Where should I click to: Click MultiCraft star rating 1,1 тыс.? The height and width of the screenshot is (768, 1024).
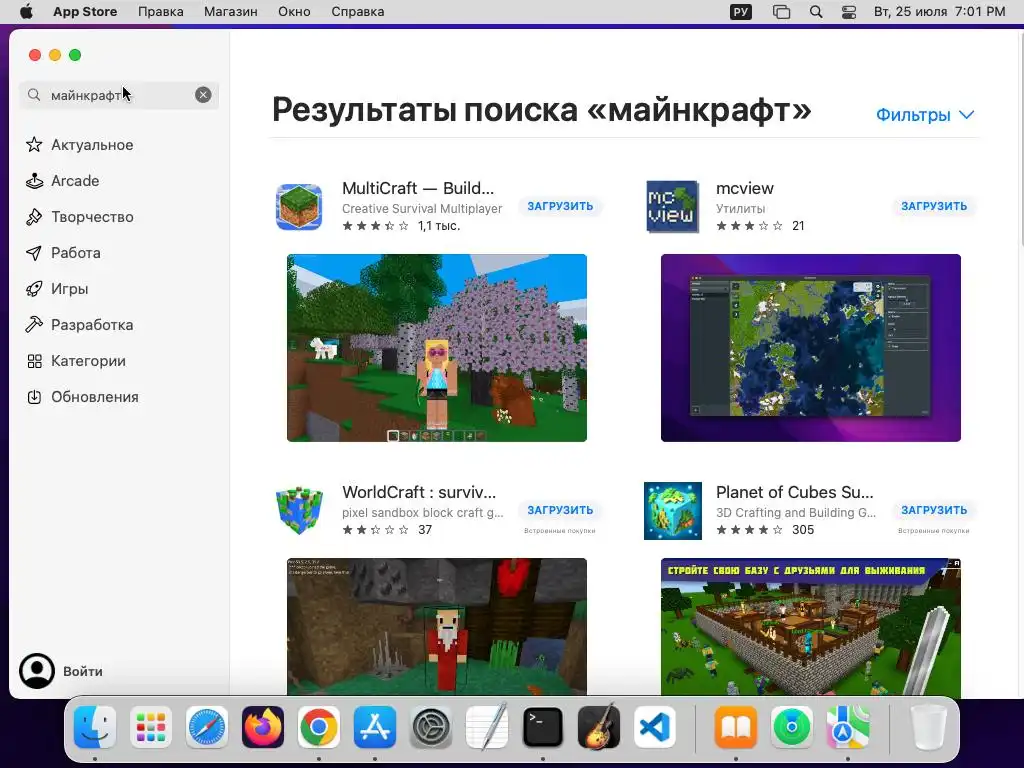pyautogui.click(x=401, y=226)
